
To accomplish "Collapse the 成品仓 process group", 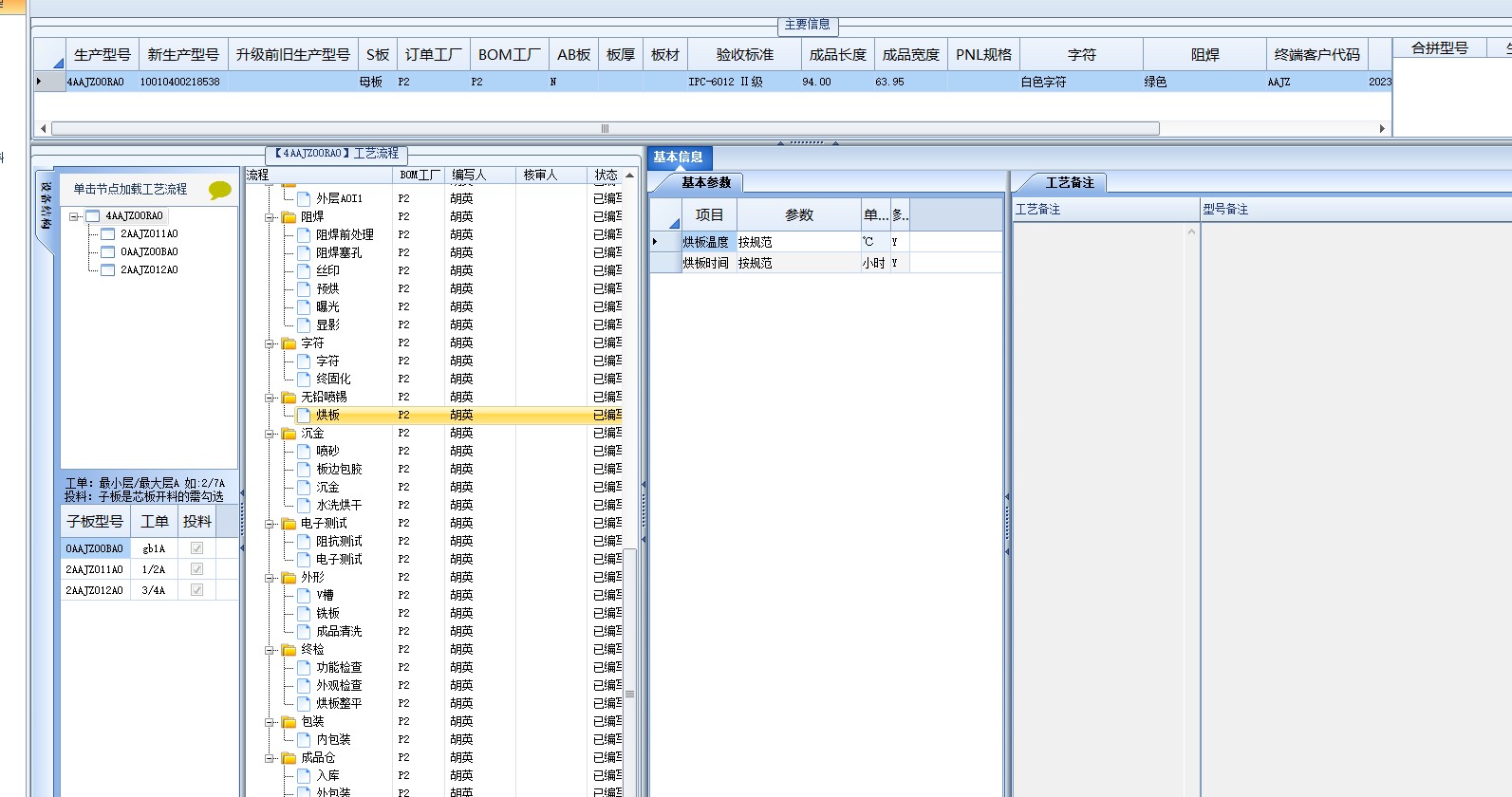I will [x=270, y=758].
